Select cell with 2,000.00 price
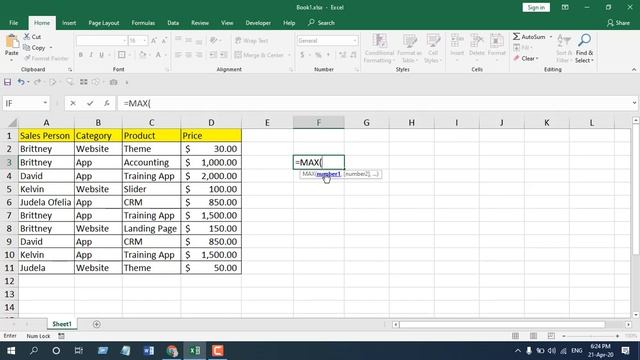Image resolution: width=640 pixels, height=360 pixels. (211, 176)
